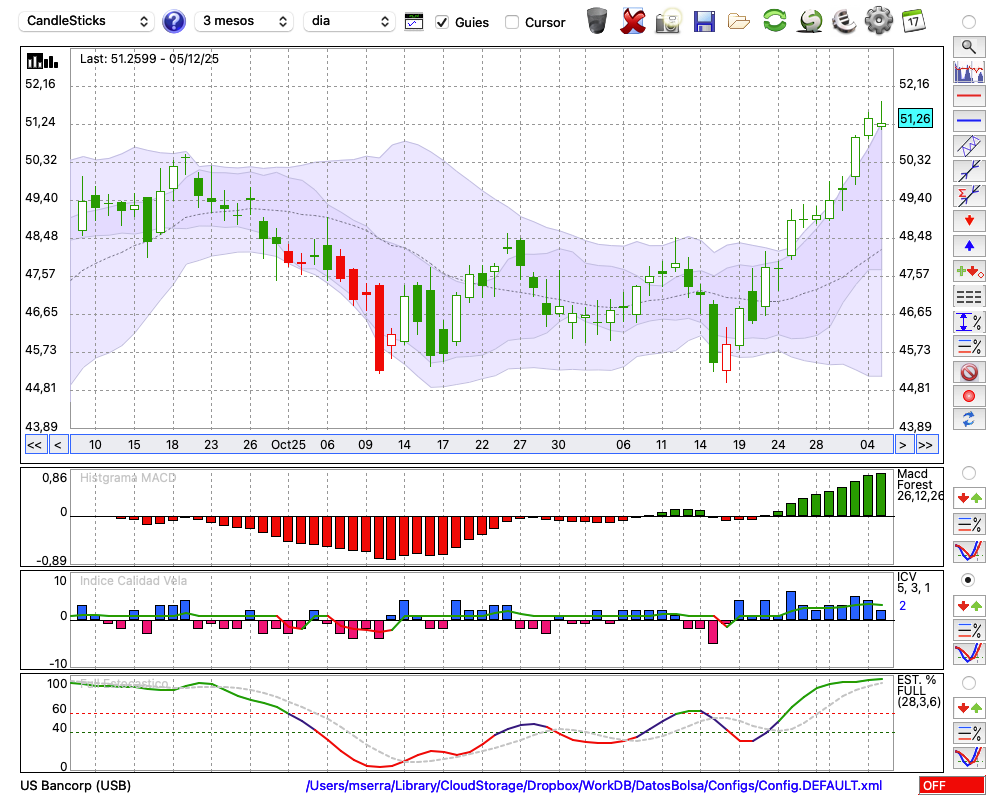The image size is (1000, 800).
Task: Click the euro currency icon
Action: [x=844, y=21]
